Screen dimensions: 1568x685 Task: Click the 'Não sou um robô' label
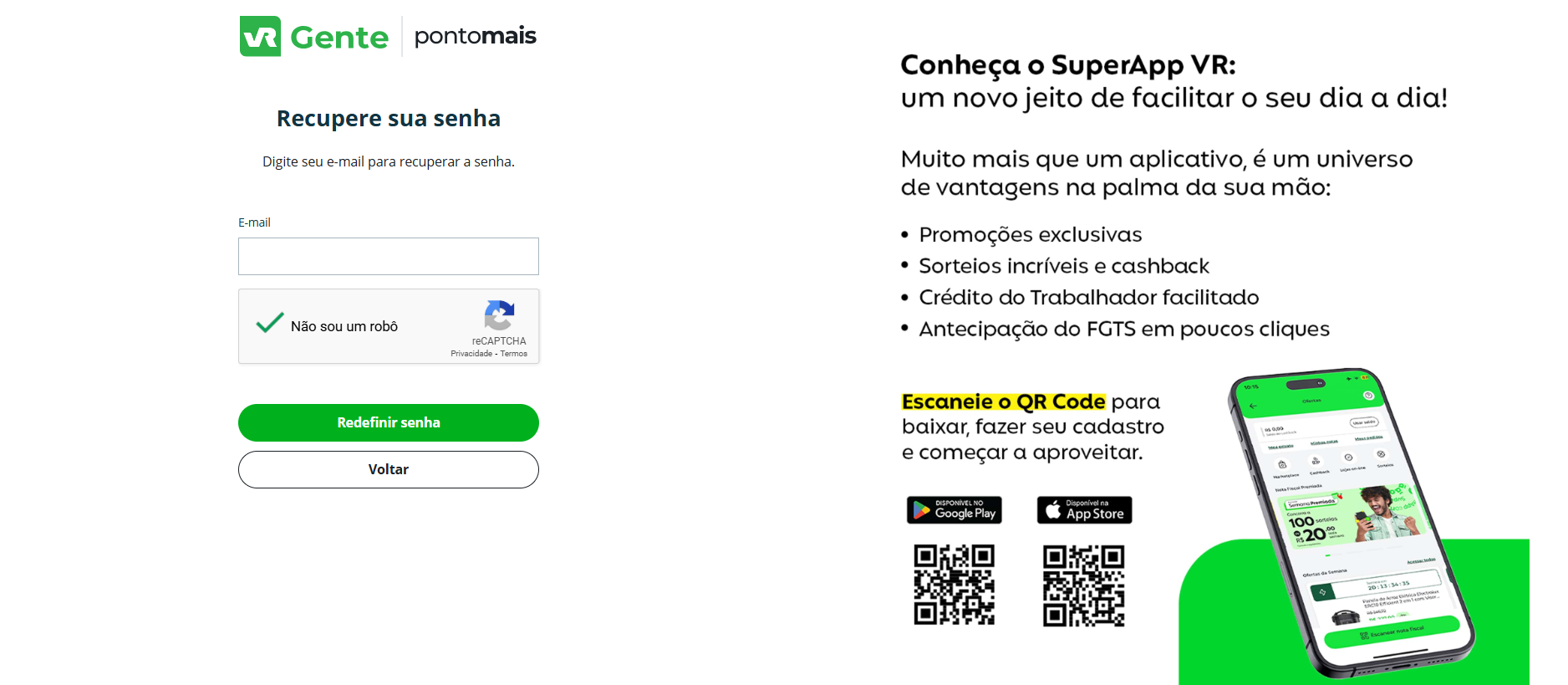[344, 326]
